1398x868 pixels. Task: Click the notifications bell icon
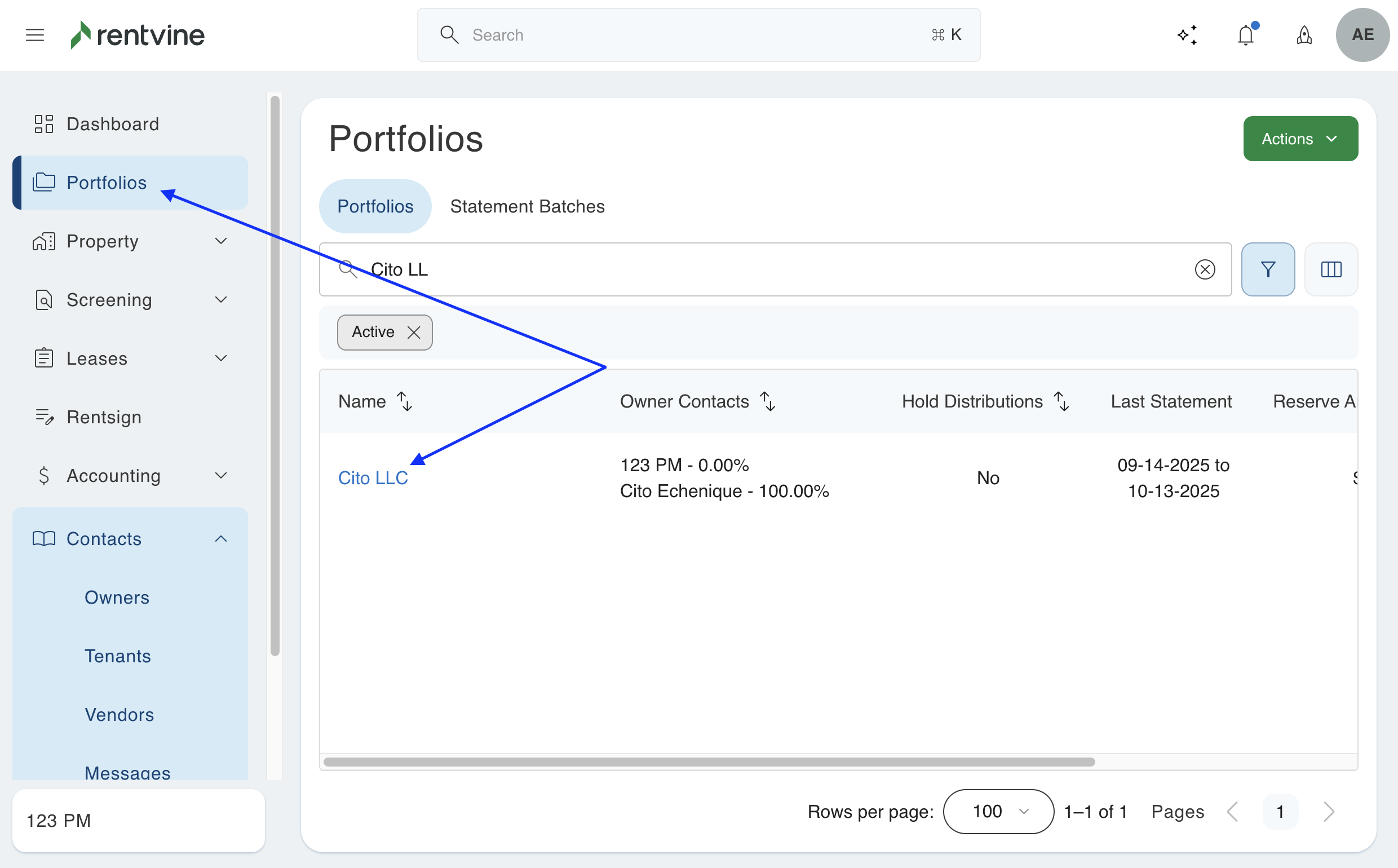pyautogui.click(x=1245, y=35)
